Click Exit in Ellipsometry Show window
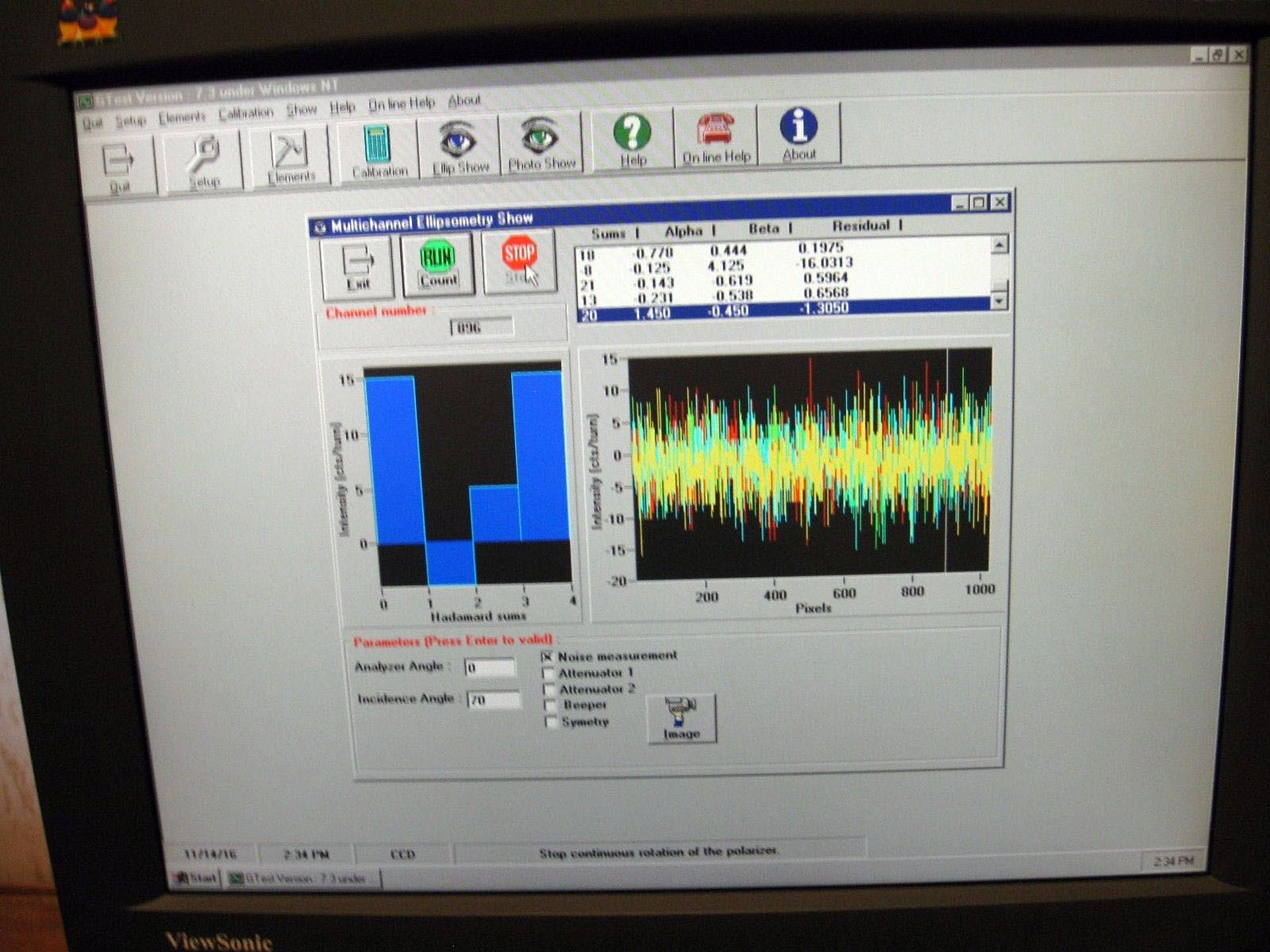1270x952 pixels. [358, 267]
